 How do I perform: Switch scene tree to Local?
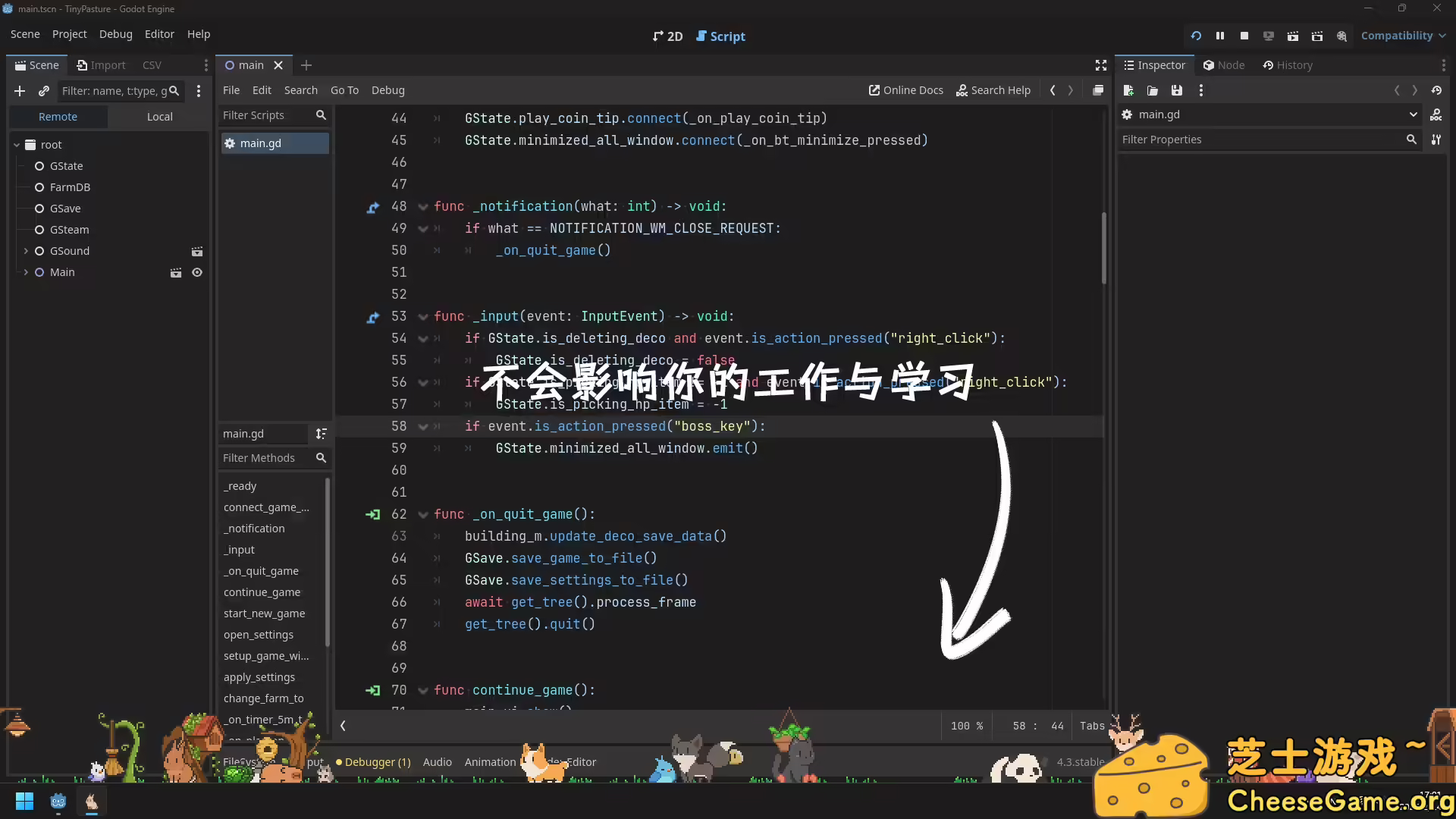[159, 117]
